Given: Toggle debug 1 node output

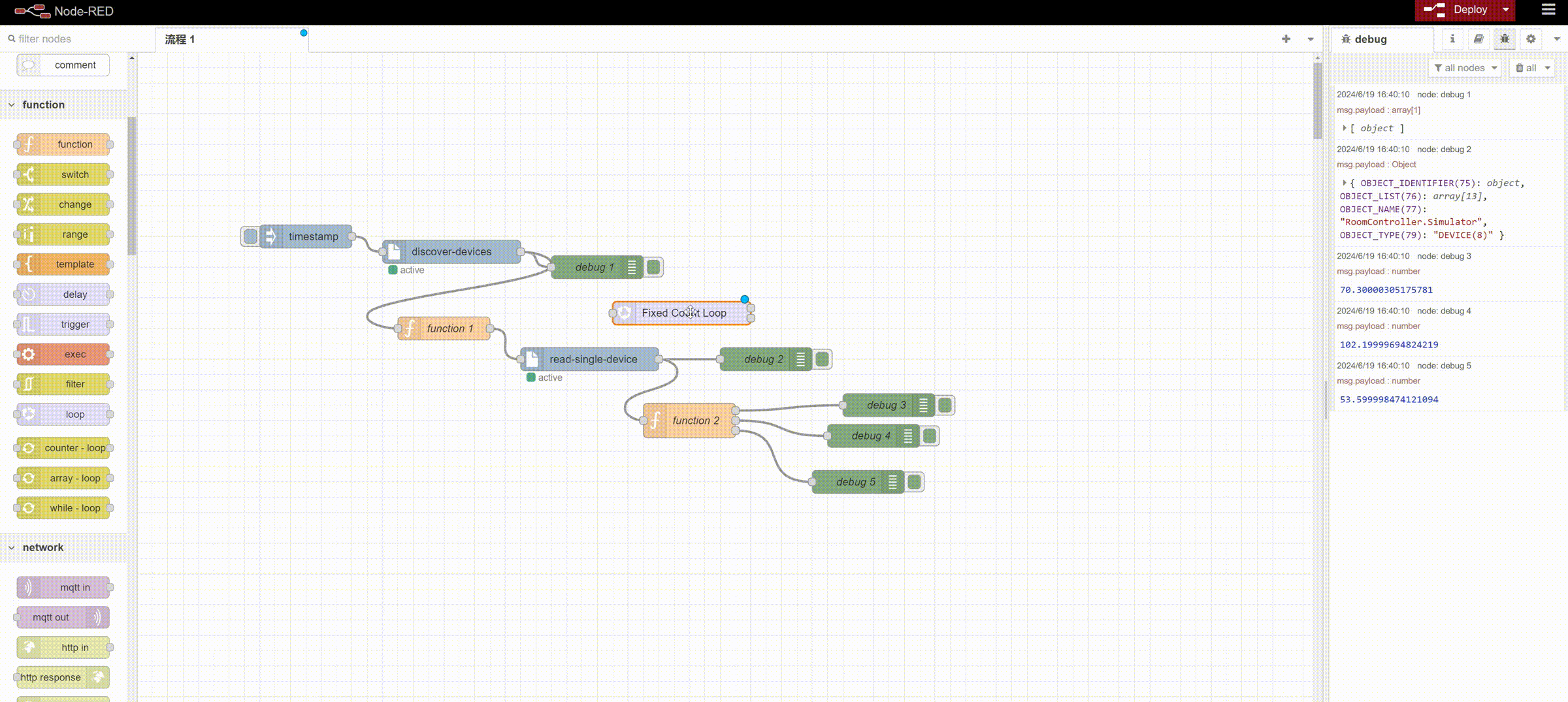Looking at the screenshot, I should [653, 267].
